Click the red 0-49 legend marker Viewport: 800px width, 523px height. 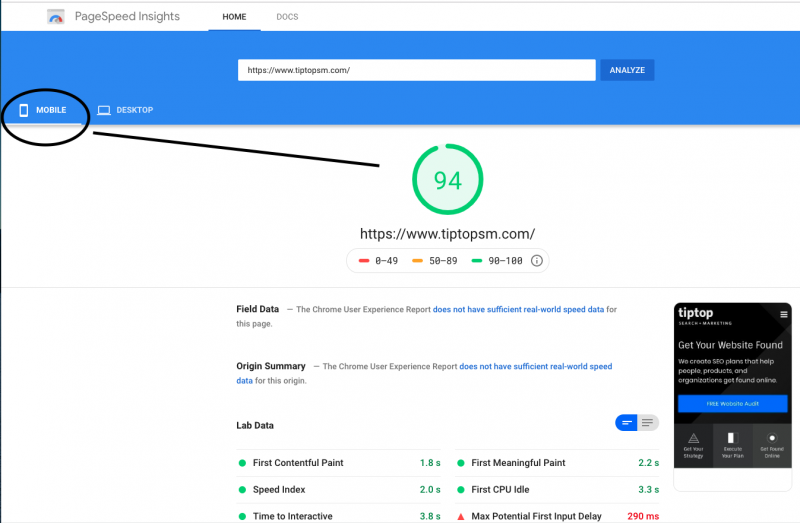pos(364,261)
